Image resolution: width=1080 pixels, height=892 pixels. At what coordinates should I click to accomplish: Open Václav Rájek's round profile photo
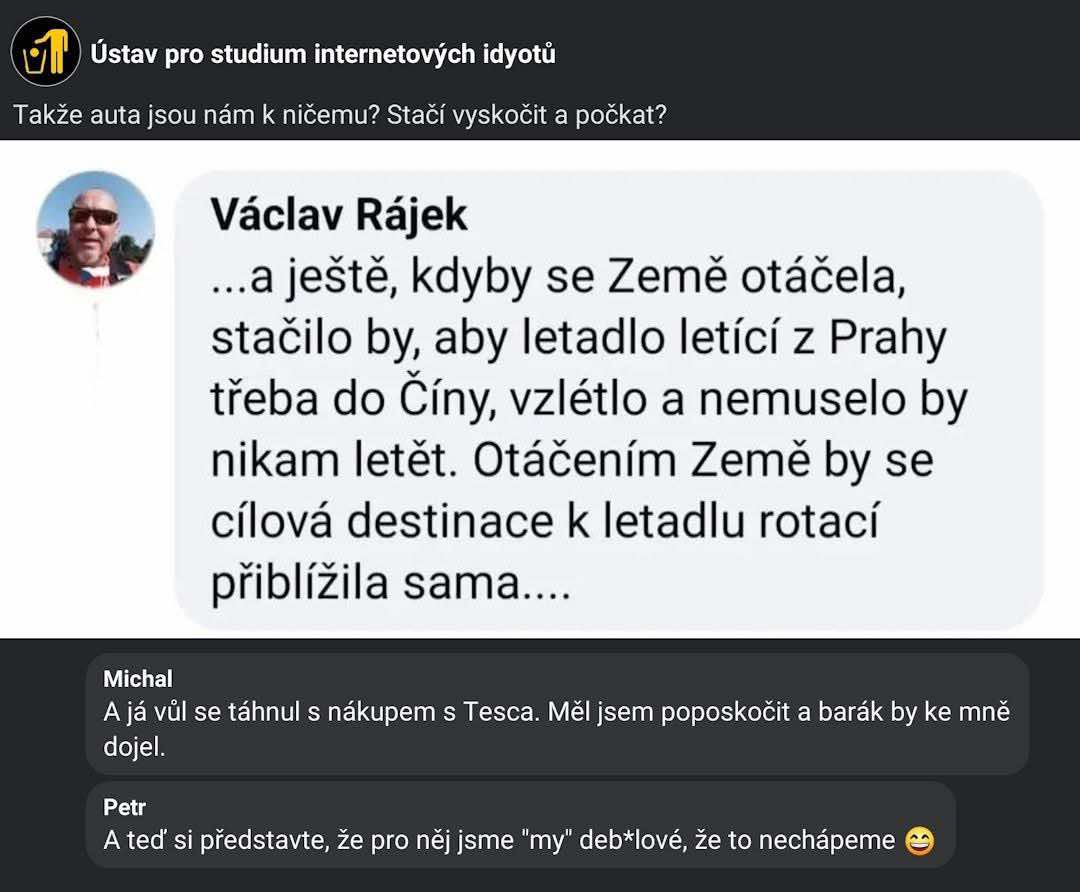96,229
